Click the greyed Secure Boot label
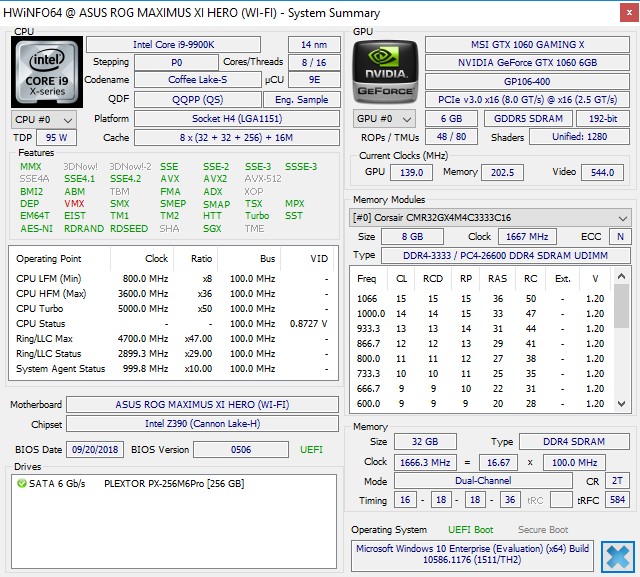 point(542,530)
